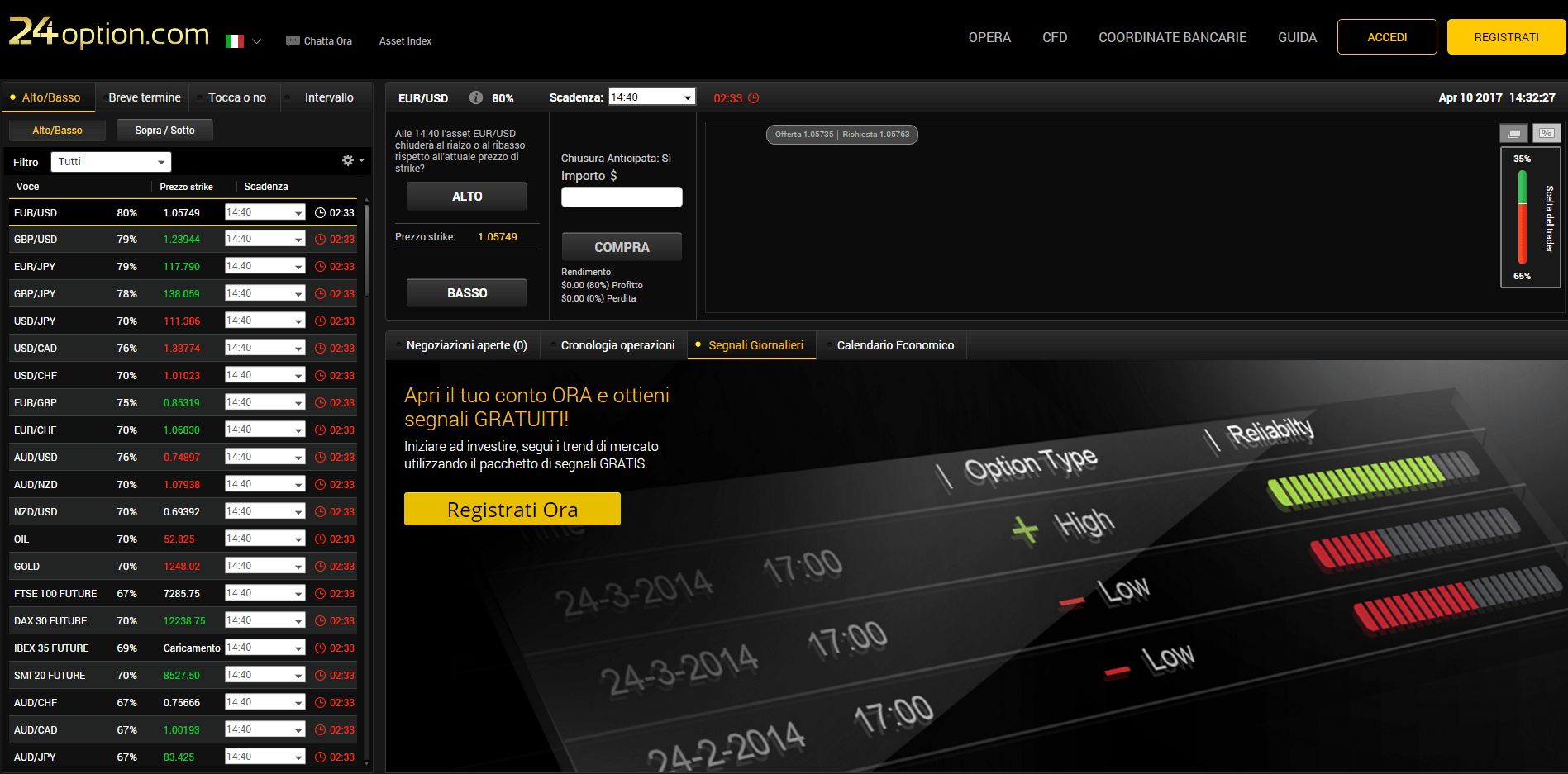This screenshot has height=774, width=1568.
Task: Click the trader choice sentiment bar
Action: [x=1522, y=217]
